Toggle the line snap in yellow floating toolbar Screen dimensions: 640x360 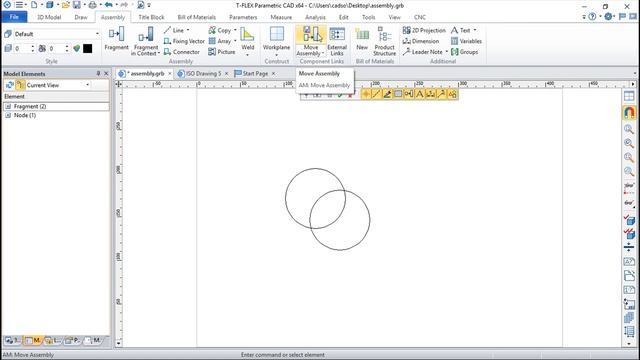[x=376, y=94]
